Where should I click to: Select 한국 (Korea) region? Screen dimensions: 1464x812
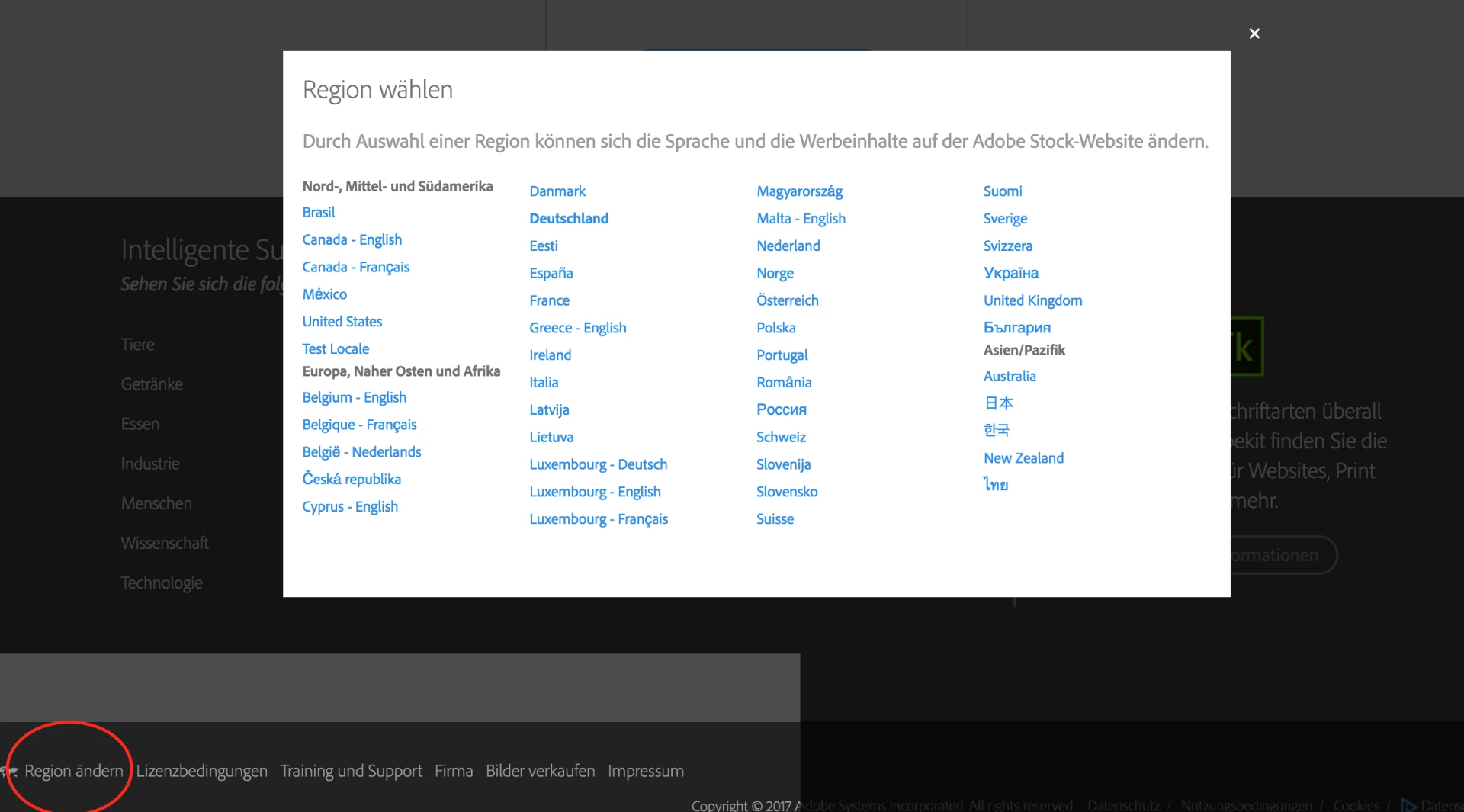pyautogui.click(x=997, y=431)
